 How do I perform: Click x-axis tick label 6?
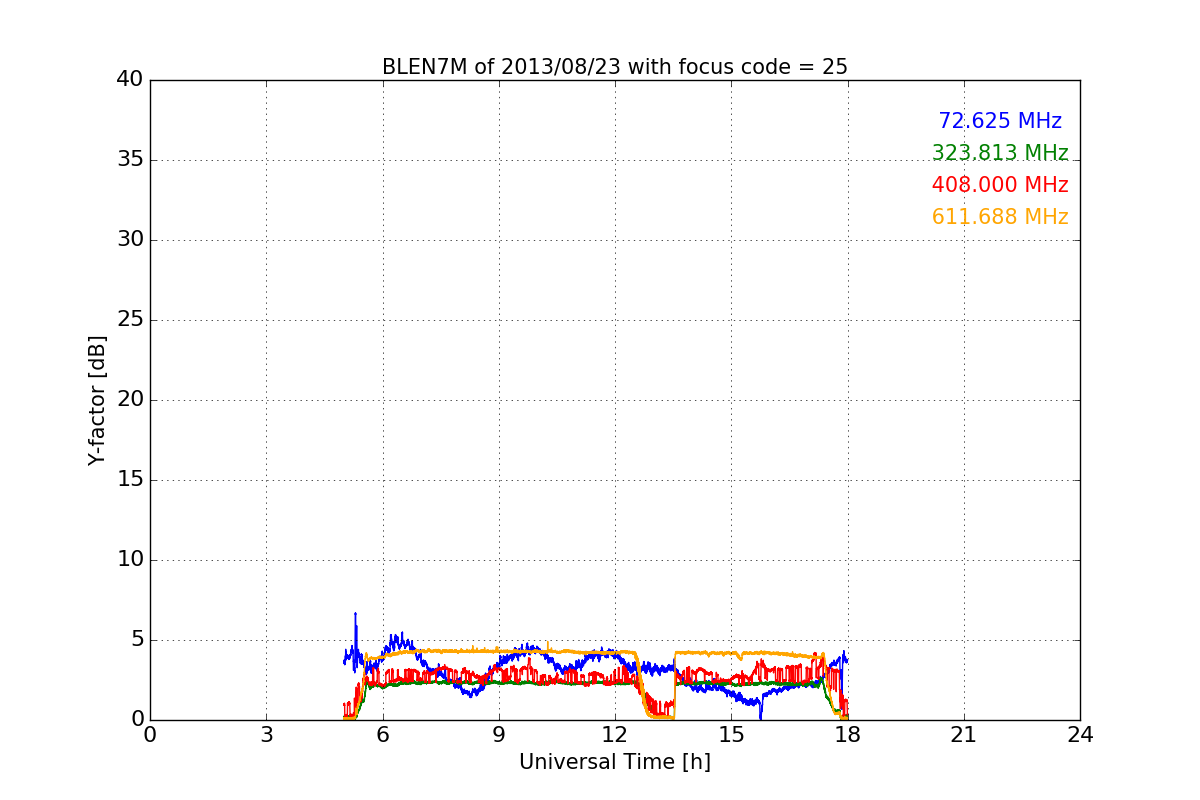tap(383, 735)
